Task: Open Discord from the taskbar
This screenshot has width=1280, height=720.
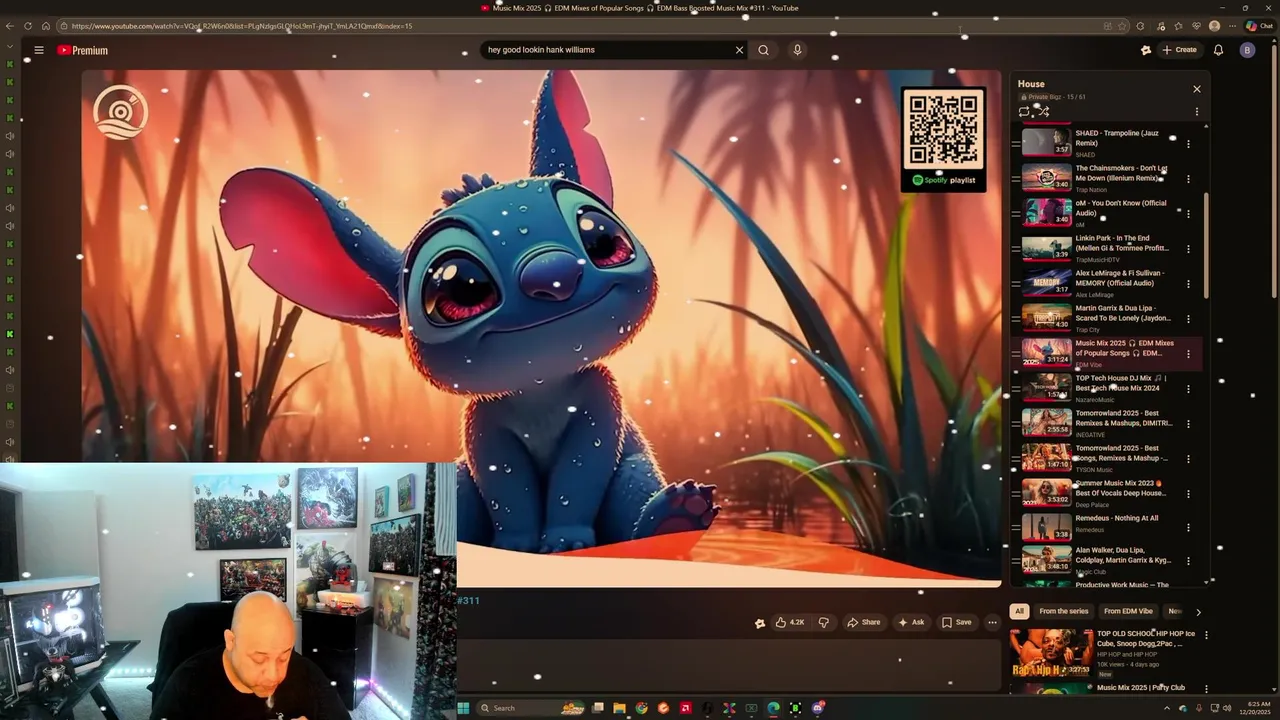Action: pos(818,708)
